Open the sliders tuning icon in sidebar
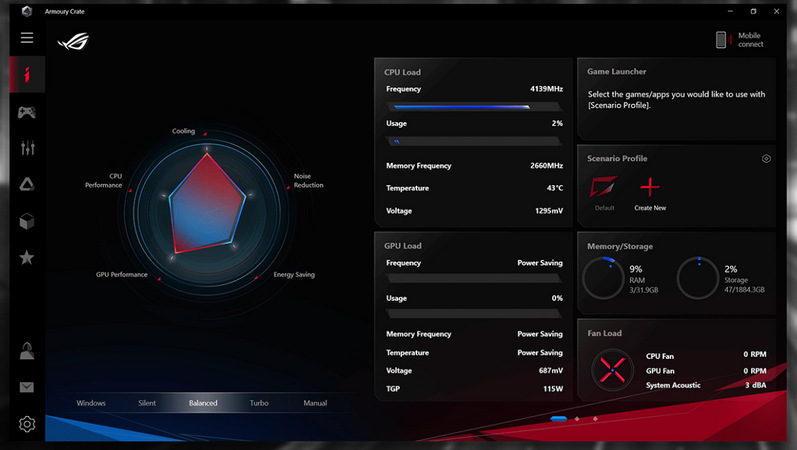 (27, 148)
